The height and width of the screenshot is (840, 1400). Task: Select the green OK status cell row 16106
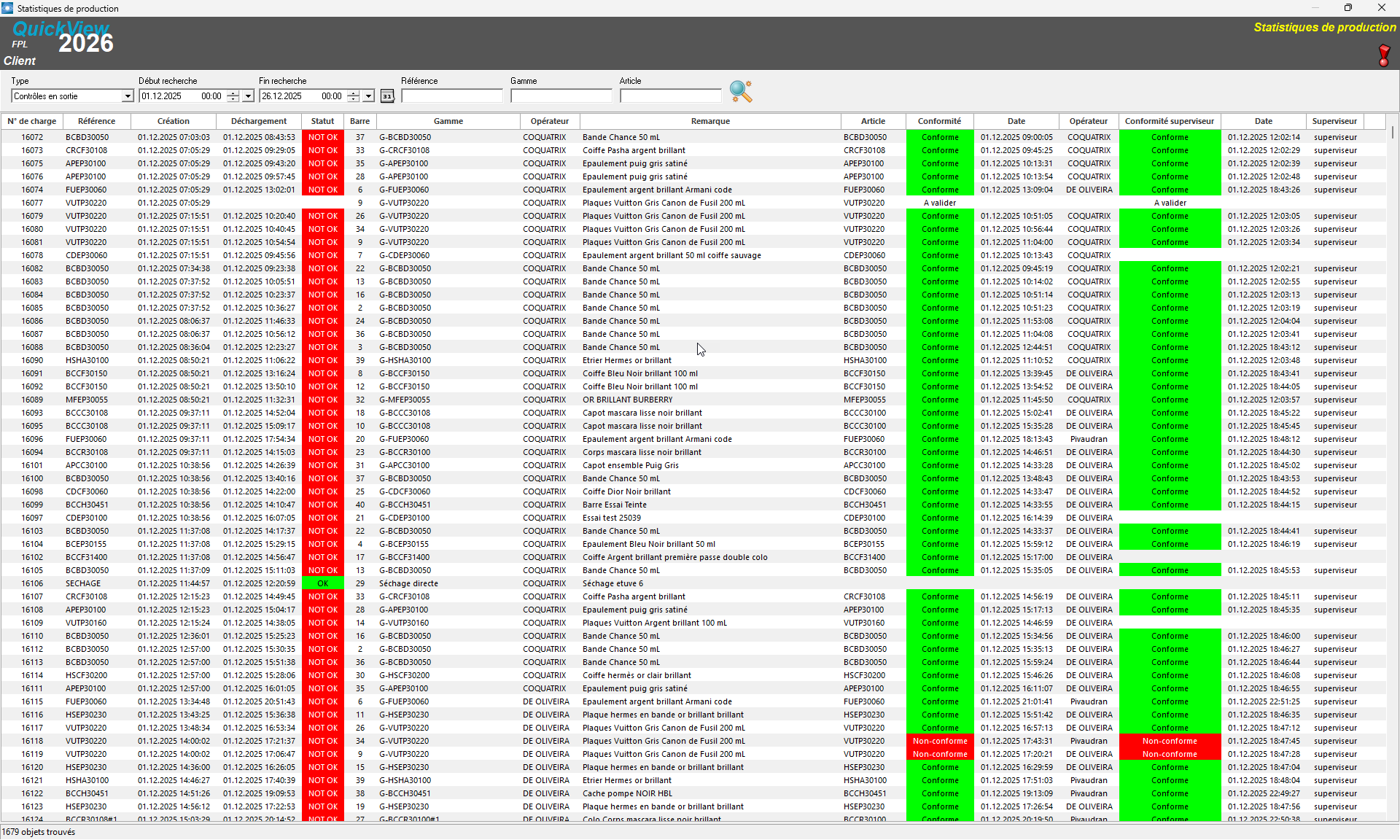[322, 583]
